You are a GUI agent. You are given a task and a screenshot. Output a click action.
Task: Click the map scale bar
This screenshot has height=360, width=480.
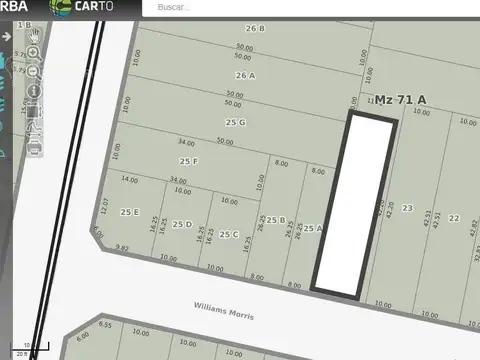click(x=30, y=349)
